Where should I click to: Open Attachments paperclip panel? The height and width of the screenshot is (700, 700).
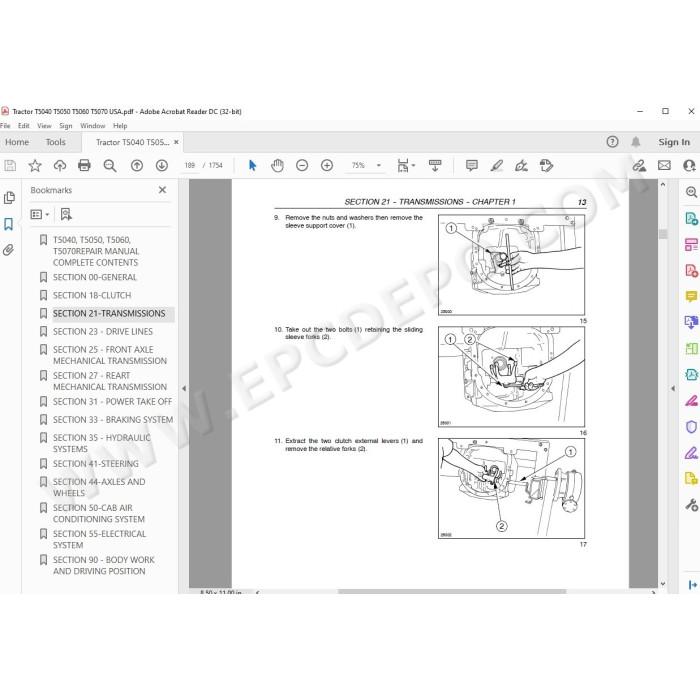click(x=8, y=250)
